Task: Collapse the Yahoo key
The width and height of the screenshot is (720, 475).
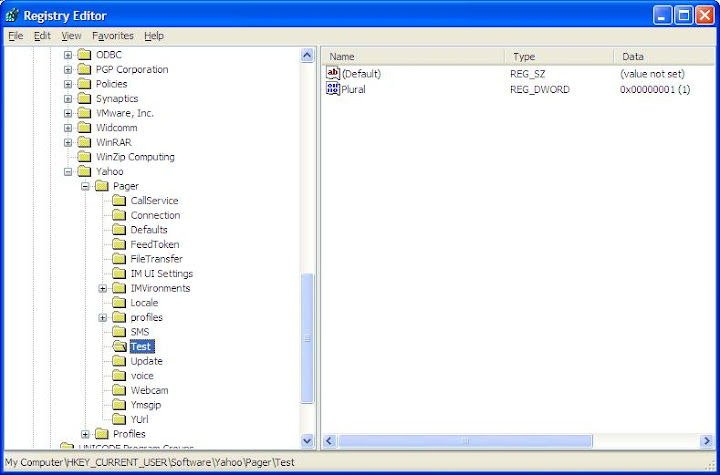Action: tap(68, 172)
